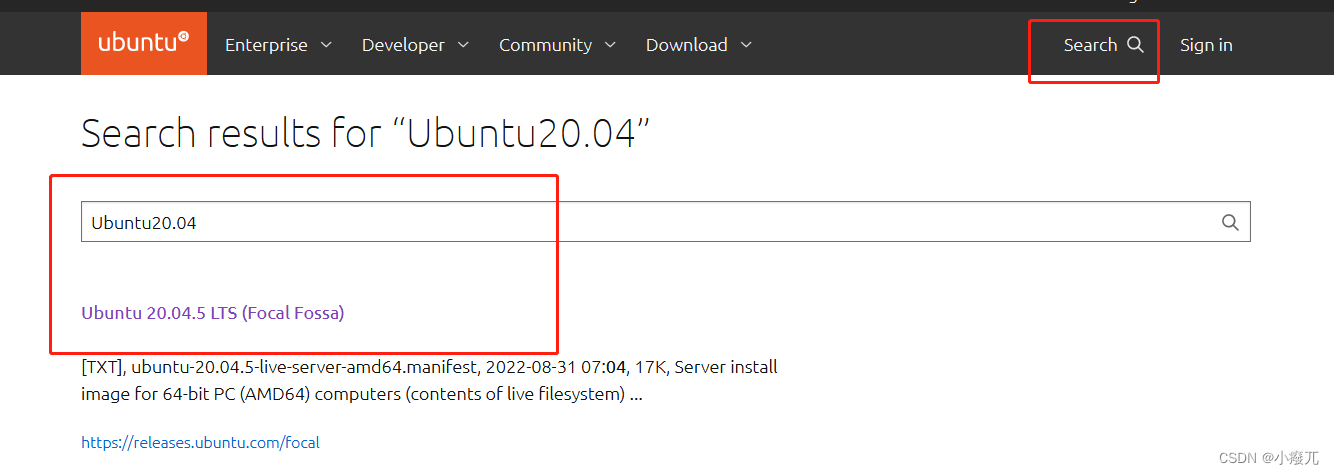The image size is (1334, 474).
Task: Open the Community menu
Action: [x=557, y=45]
